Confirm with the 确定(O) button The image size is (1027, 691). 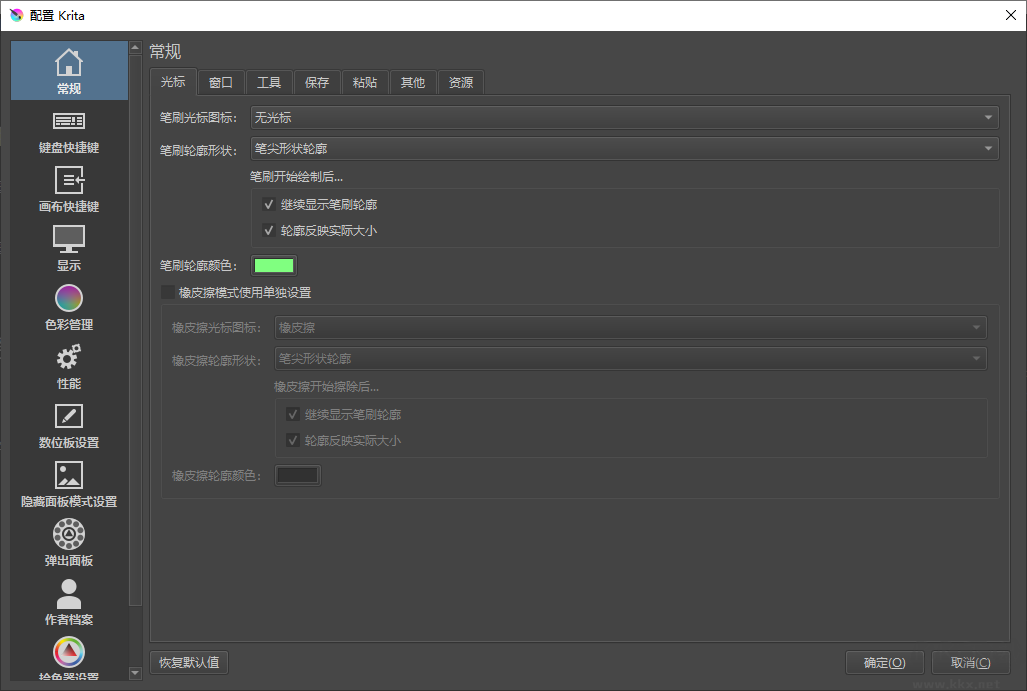pyautogui.click(x=885, y=663)
